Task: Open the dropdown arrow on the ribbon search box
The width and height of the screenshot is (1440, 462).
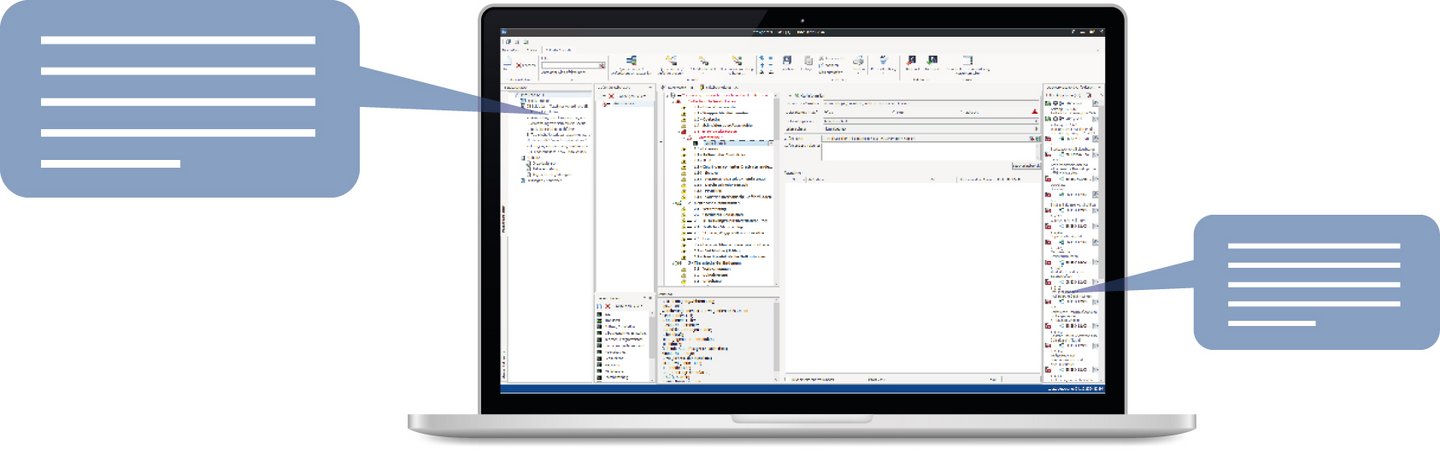Action: (x=603, y=66)
